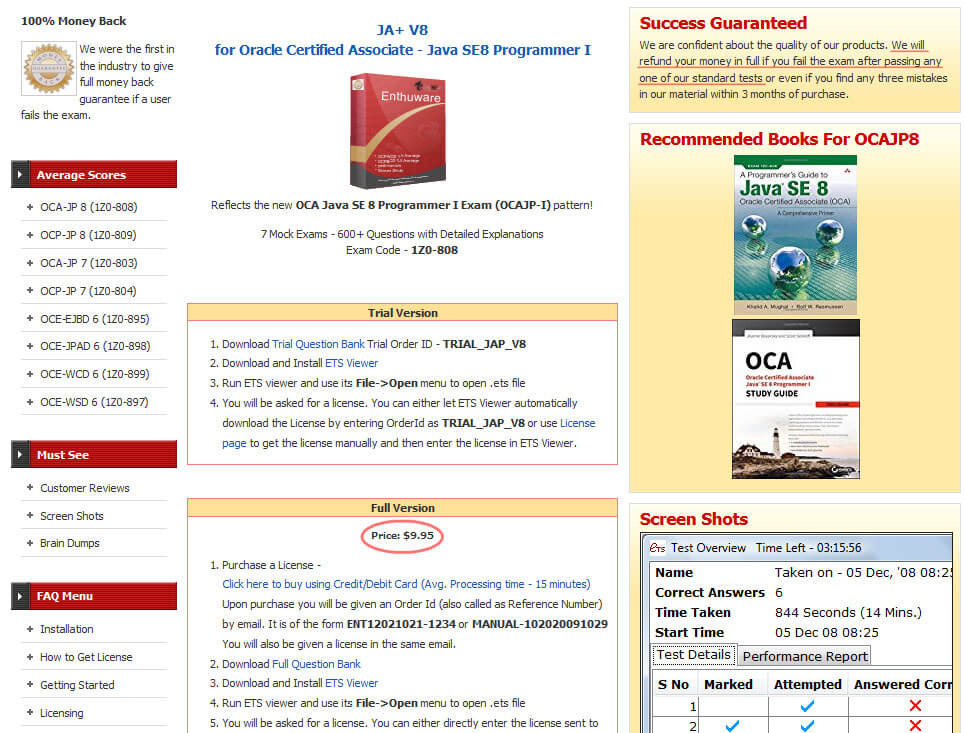The image size is (965, 733).
Task: Switch to the Performance Report tab
Action: (x=805, y=656)
